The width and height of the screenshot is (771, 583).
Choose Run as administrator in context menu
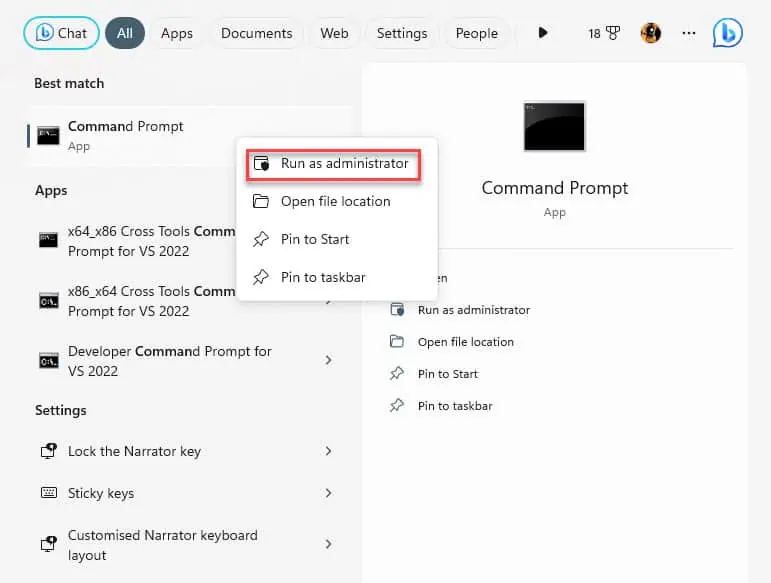point(334,164)
